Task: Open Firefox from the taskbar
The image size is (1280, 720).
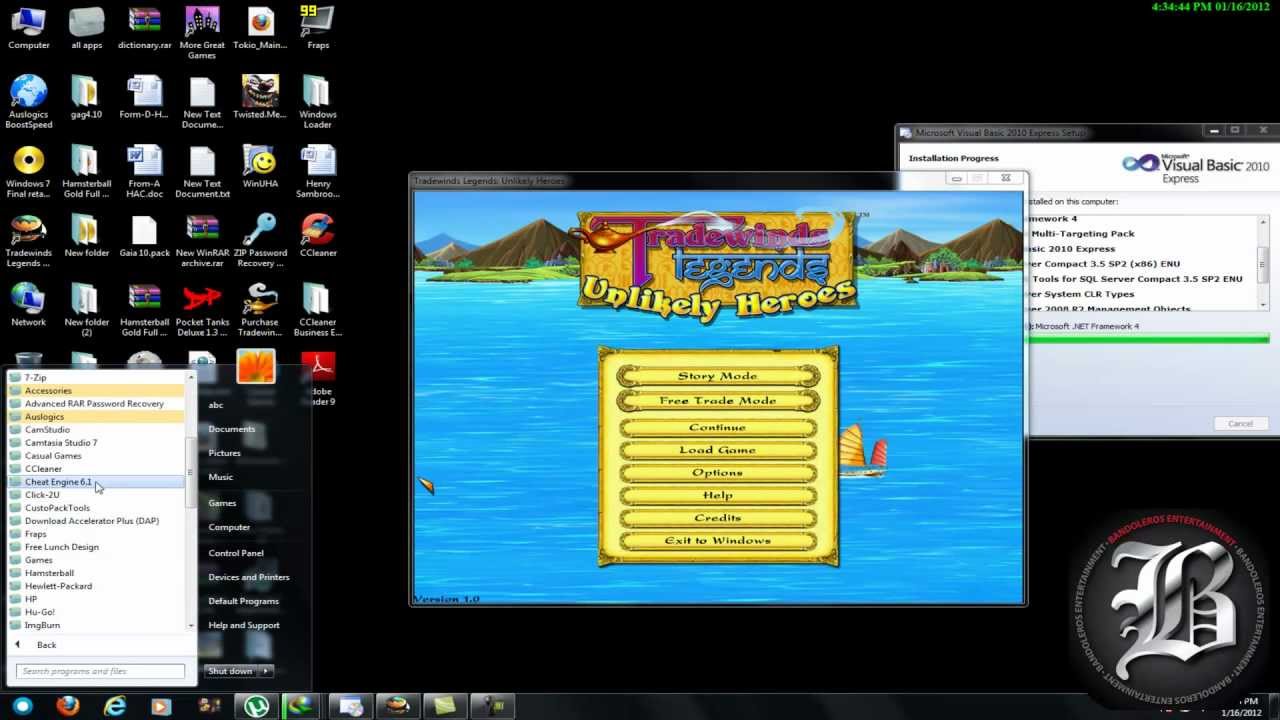Action: point(67,706)
